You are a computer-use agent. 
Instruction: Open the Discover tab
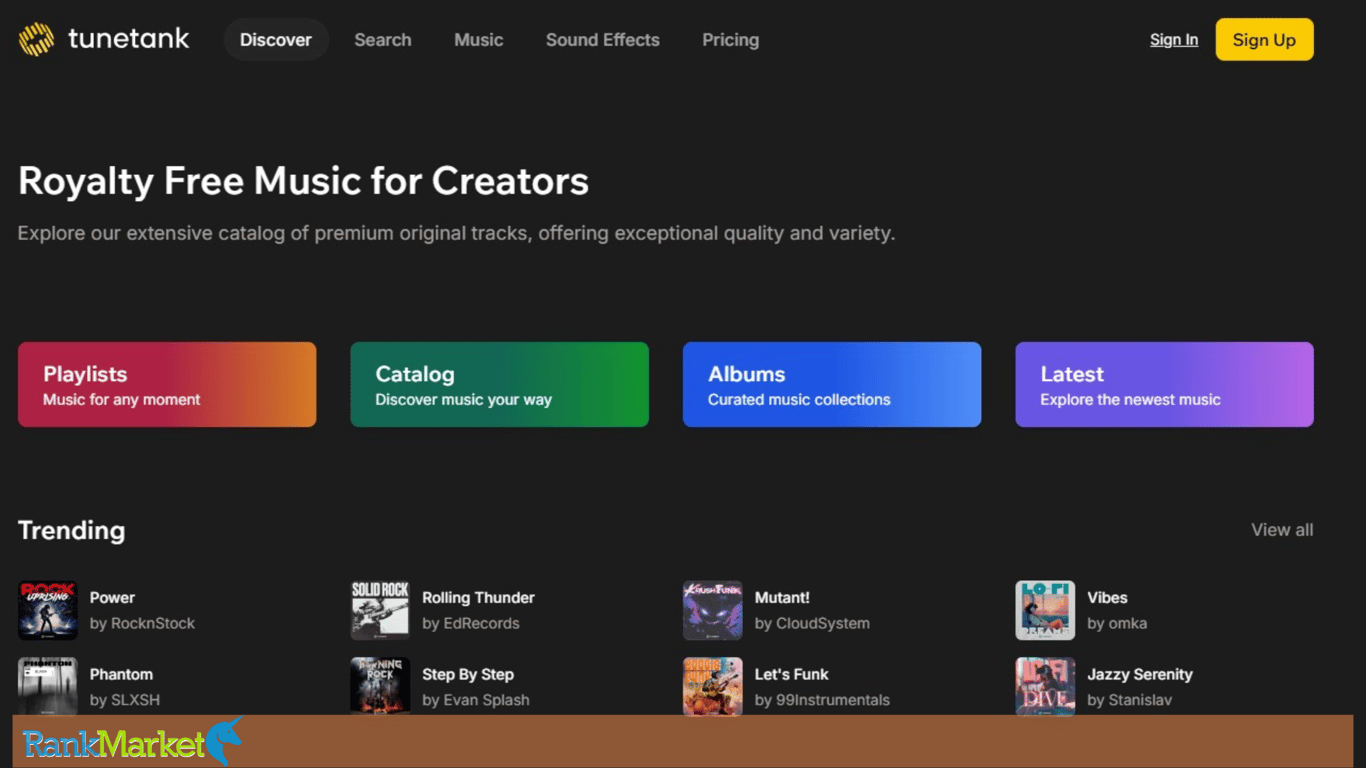[x=276, y=40]
